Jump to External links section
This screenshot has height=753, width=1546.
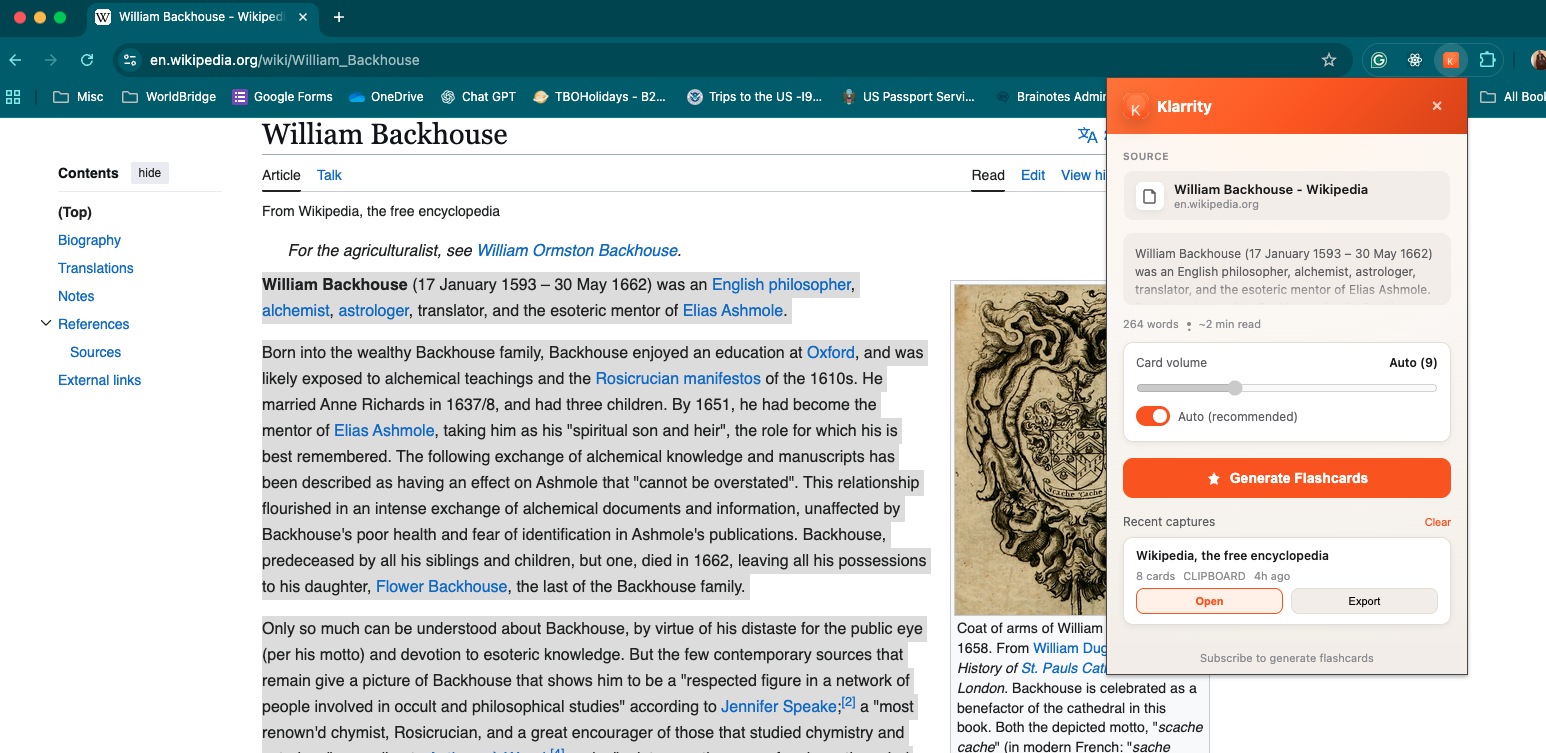pos(99,380)
